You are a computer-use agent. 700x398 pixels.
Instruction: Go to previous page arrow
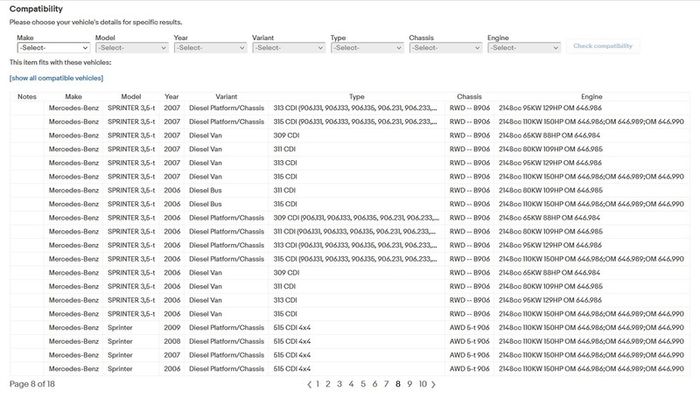pos(309,384)
